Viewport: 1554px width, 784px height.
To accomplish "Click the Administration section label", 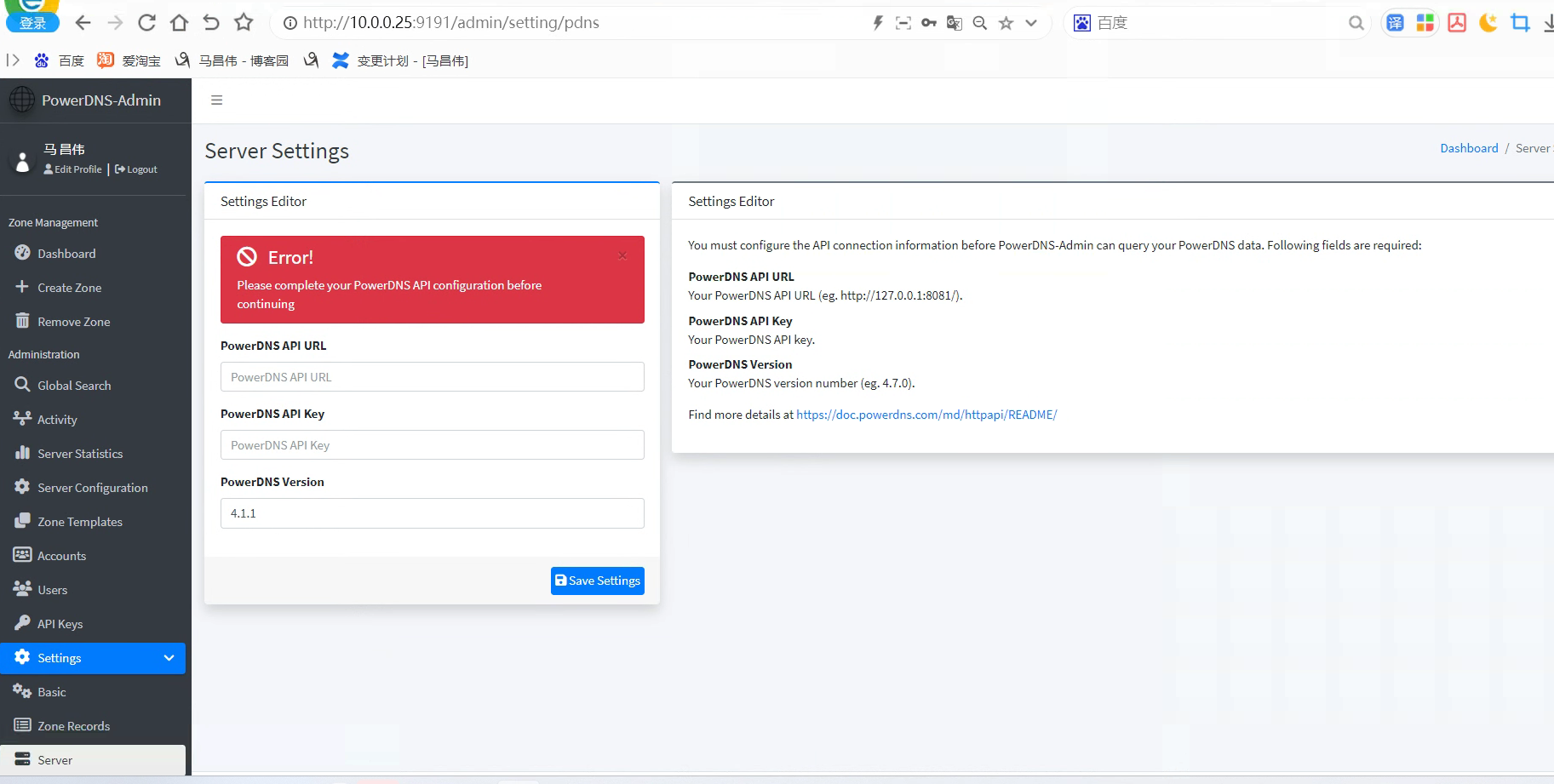I will (x=43, y=354).
